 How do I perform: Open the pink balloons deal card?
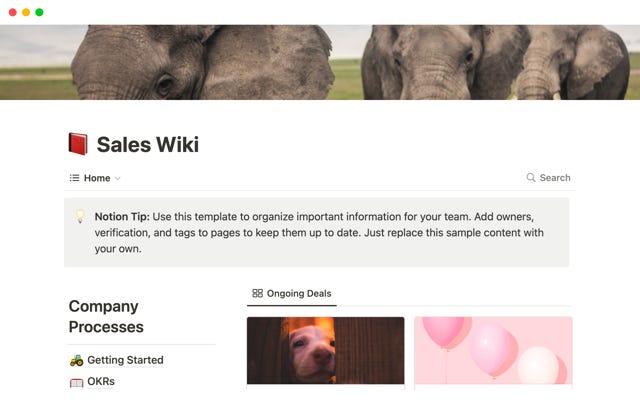click(493, 350)
